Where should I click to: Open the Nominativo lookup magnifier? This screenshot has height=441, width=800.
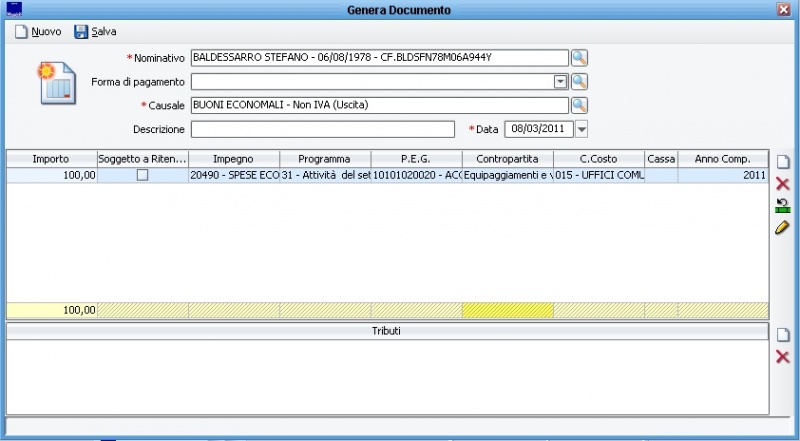pos(579,57)
